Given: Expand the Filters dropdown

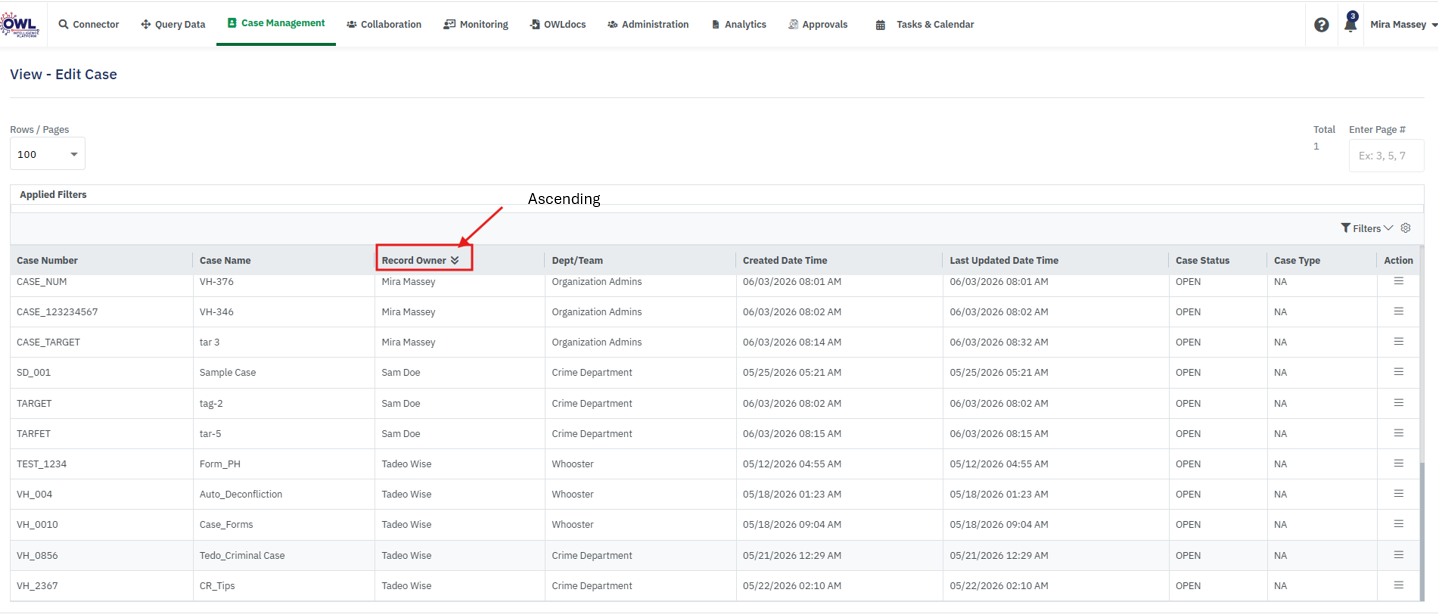Looking at the screenshot, I should pos(1367,228).
